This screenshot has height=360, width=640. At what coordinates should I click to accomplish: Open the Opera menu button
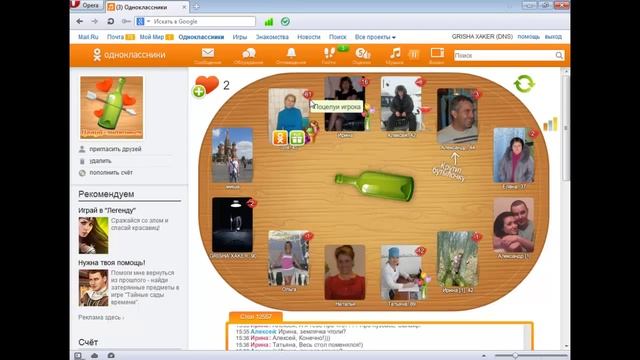[86, 5]
